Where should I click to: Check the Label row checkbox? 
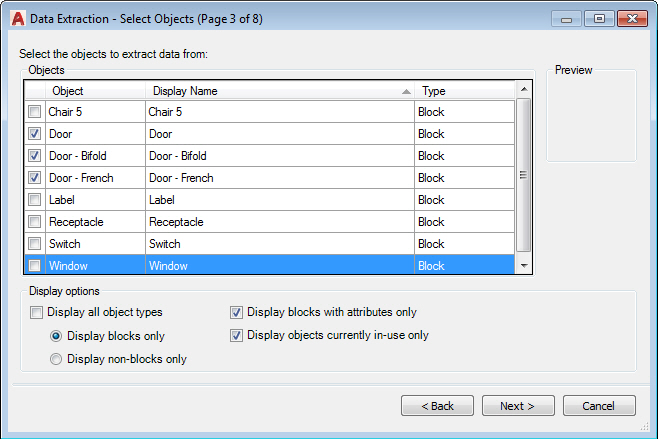click(34, 200)
